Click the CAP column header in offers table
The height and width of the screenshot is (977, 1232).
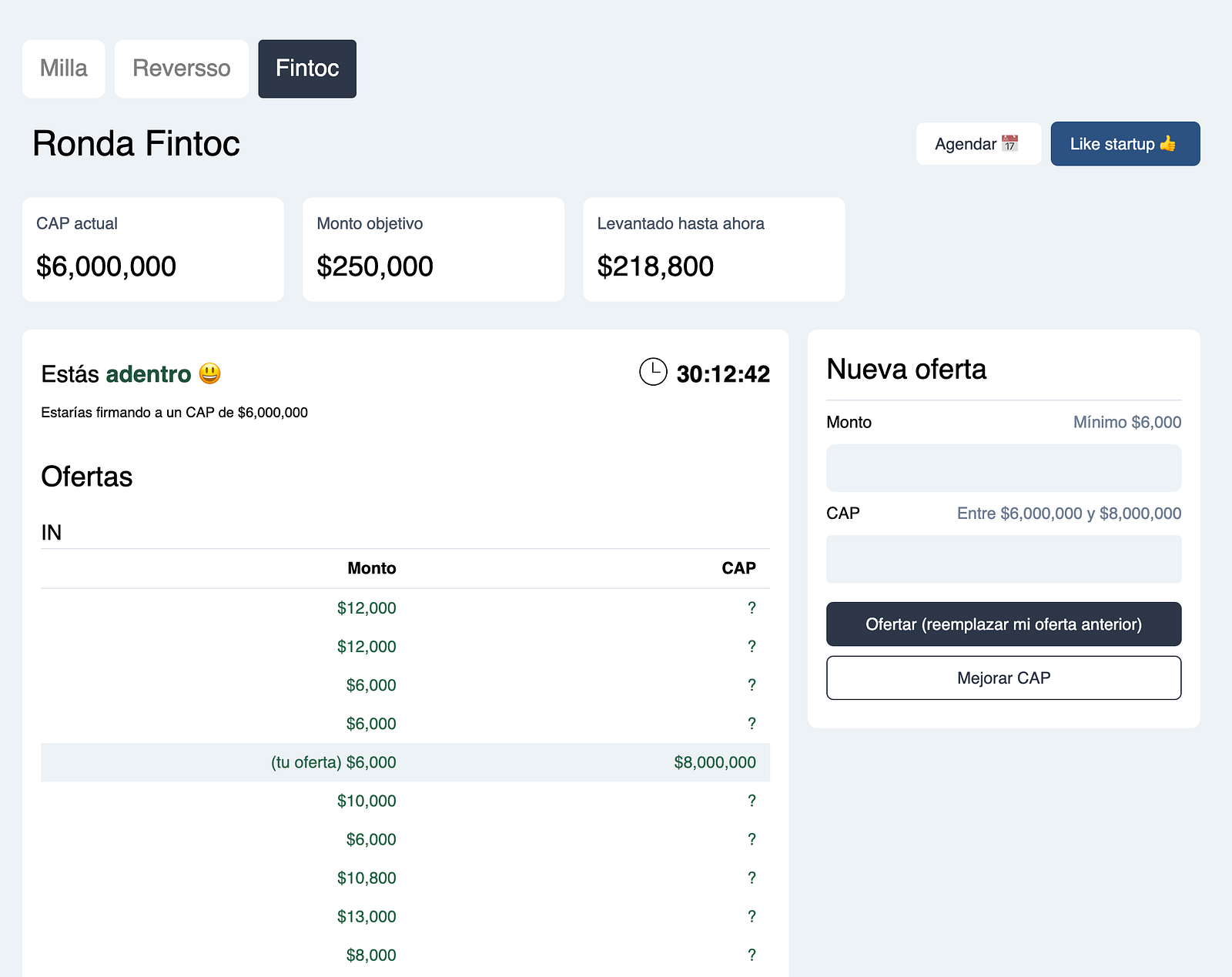pos(739,568)
